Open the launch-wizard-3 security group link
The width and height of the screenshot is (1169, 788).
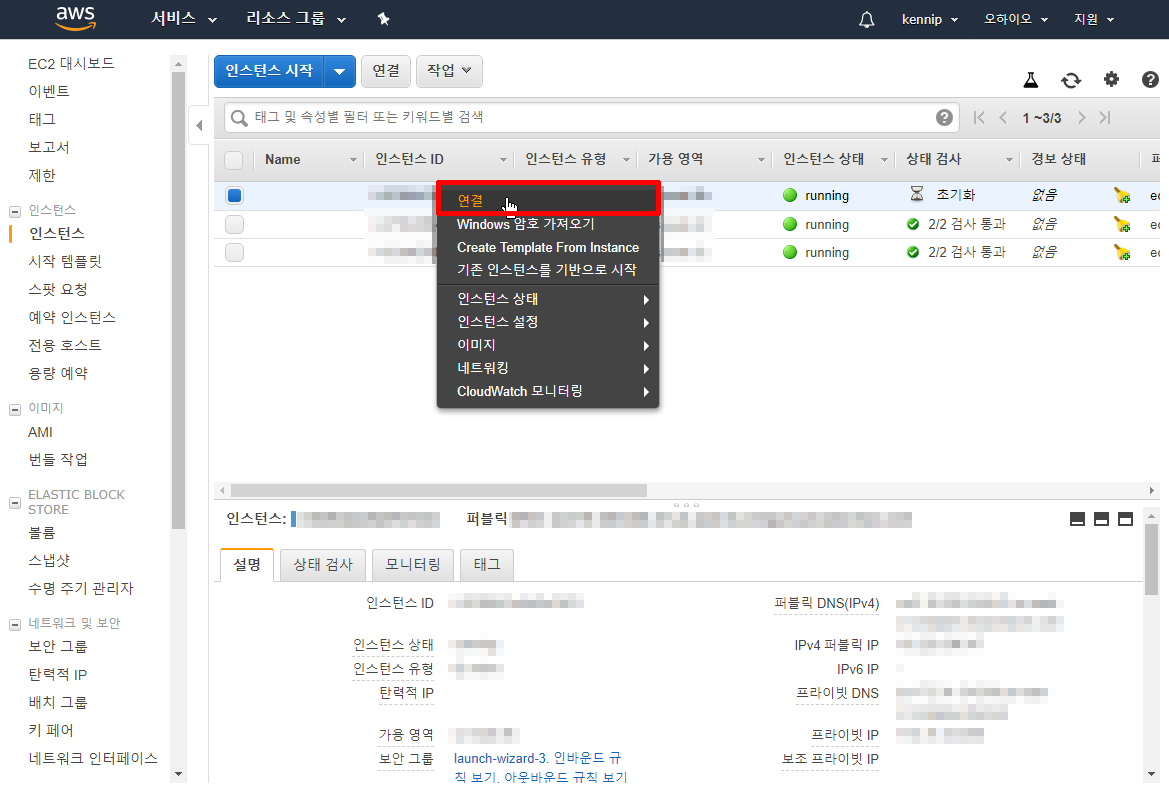coord(500,758)
